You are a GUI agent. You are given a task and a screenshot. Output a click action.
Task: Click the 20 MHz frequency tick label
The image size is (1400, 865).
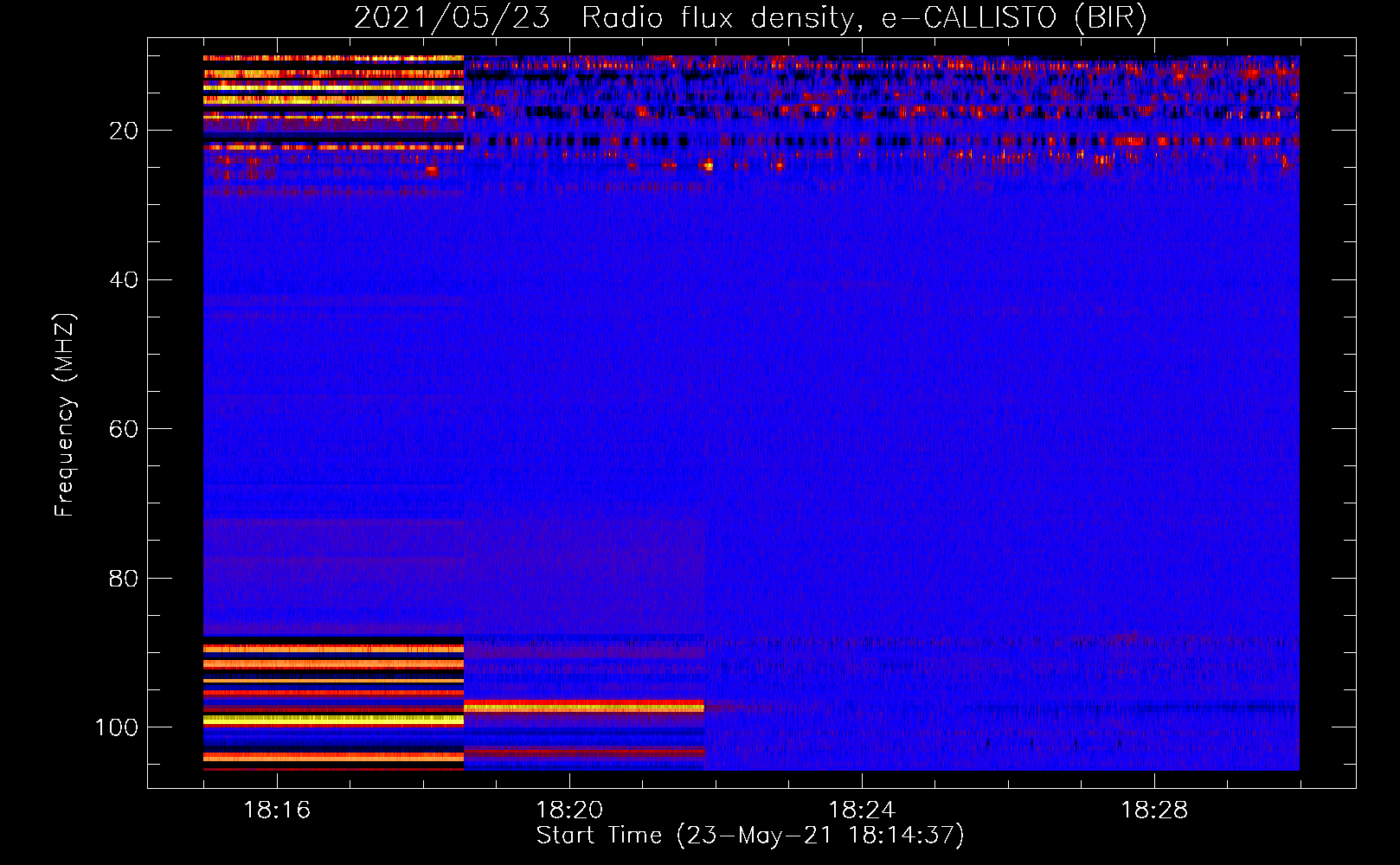tap(124, 131)
